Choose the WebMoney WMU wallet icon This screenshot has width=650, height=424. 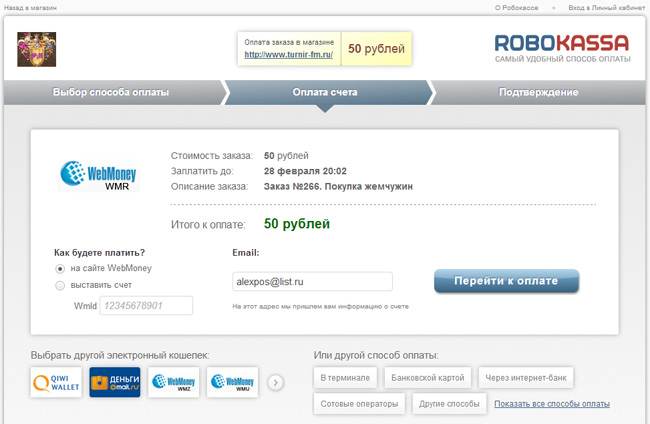(x=233, y=382)
